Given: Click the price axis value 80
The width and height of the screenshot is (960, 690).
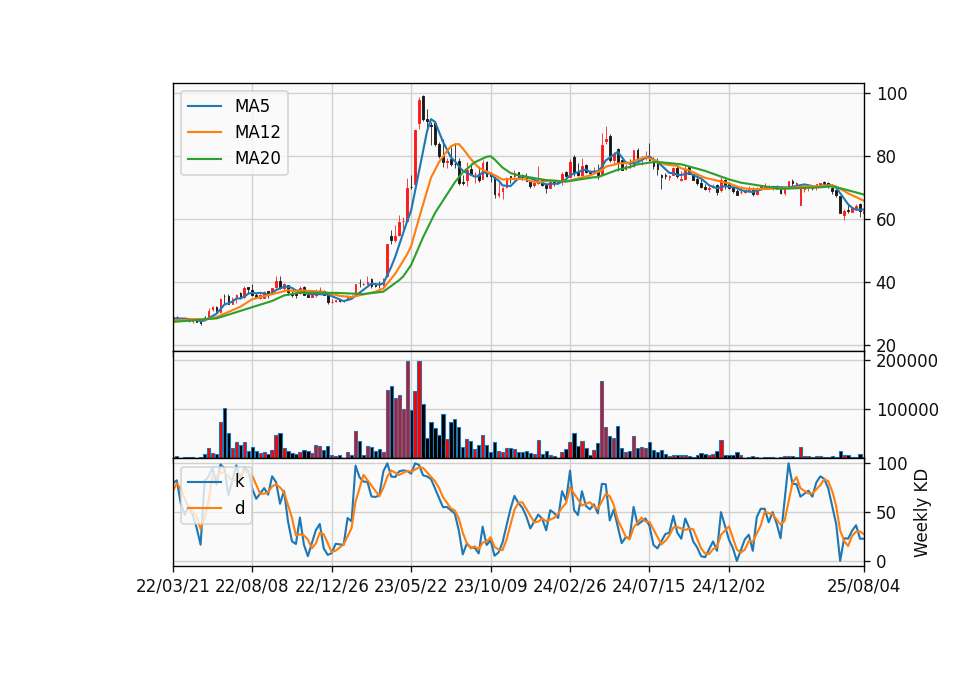Looking at the screenshot, I should [x=887, y=157].
